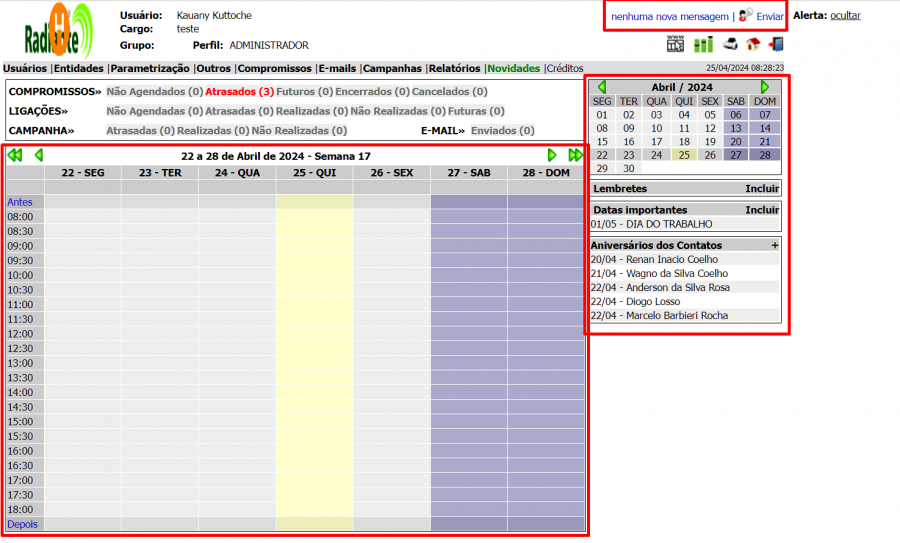Click Incluir next to Lembretes
The image size is (900, 543).
[761, 188]
